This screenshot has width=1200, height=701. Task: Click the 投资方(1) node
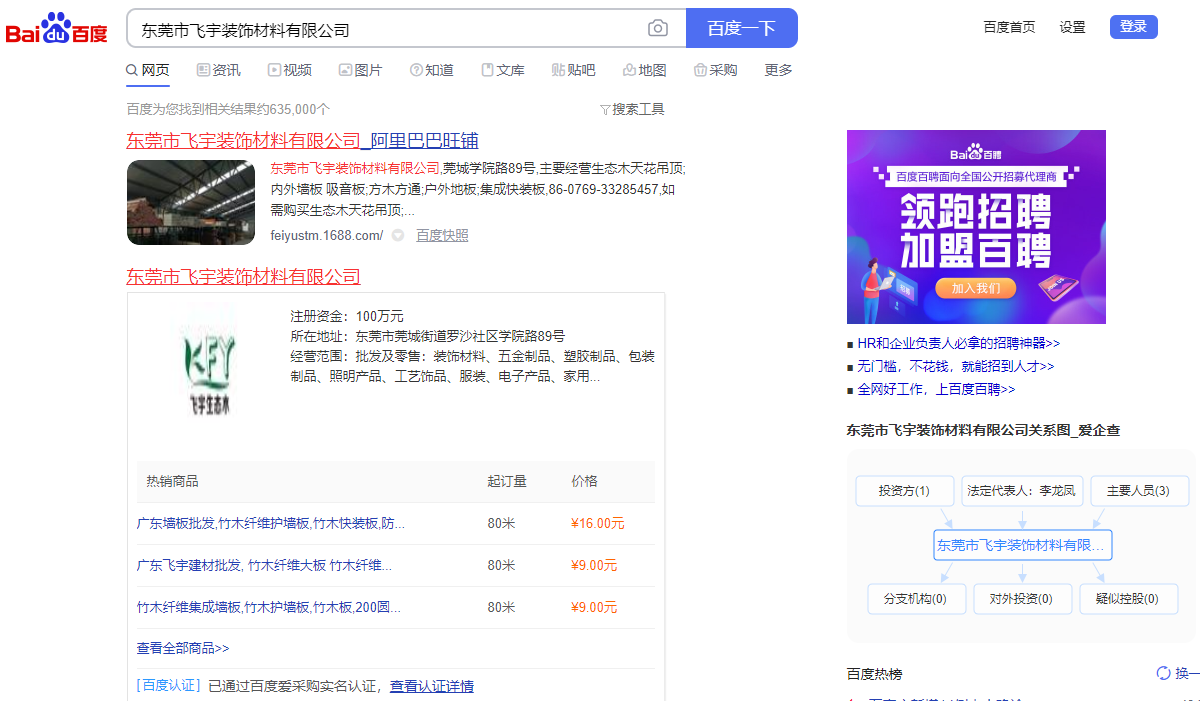[x=904, y=491]
